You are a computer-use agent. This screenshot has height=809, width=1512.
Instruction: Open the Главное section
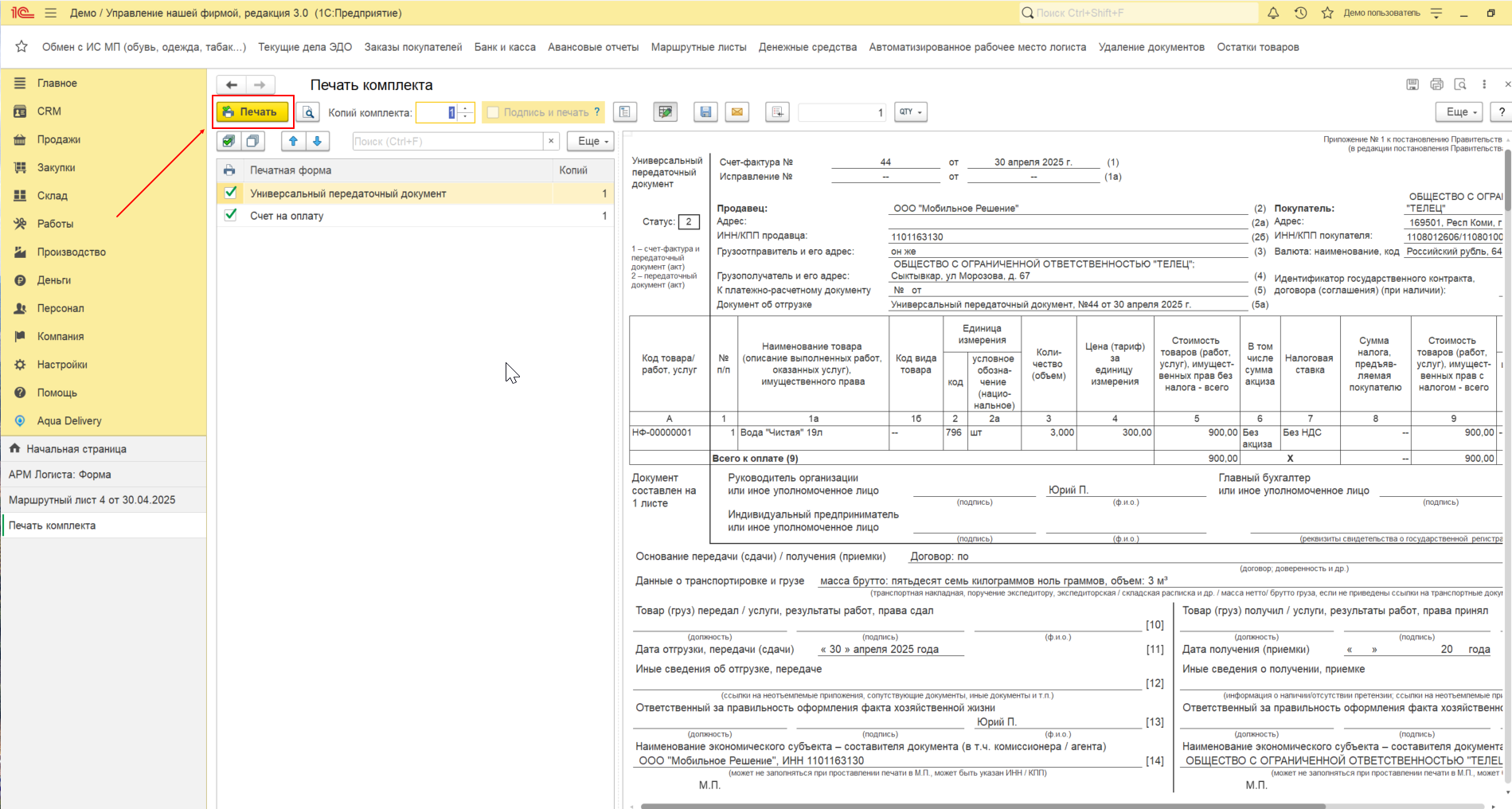pos(104,83)
